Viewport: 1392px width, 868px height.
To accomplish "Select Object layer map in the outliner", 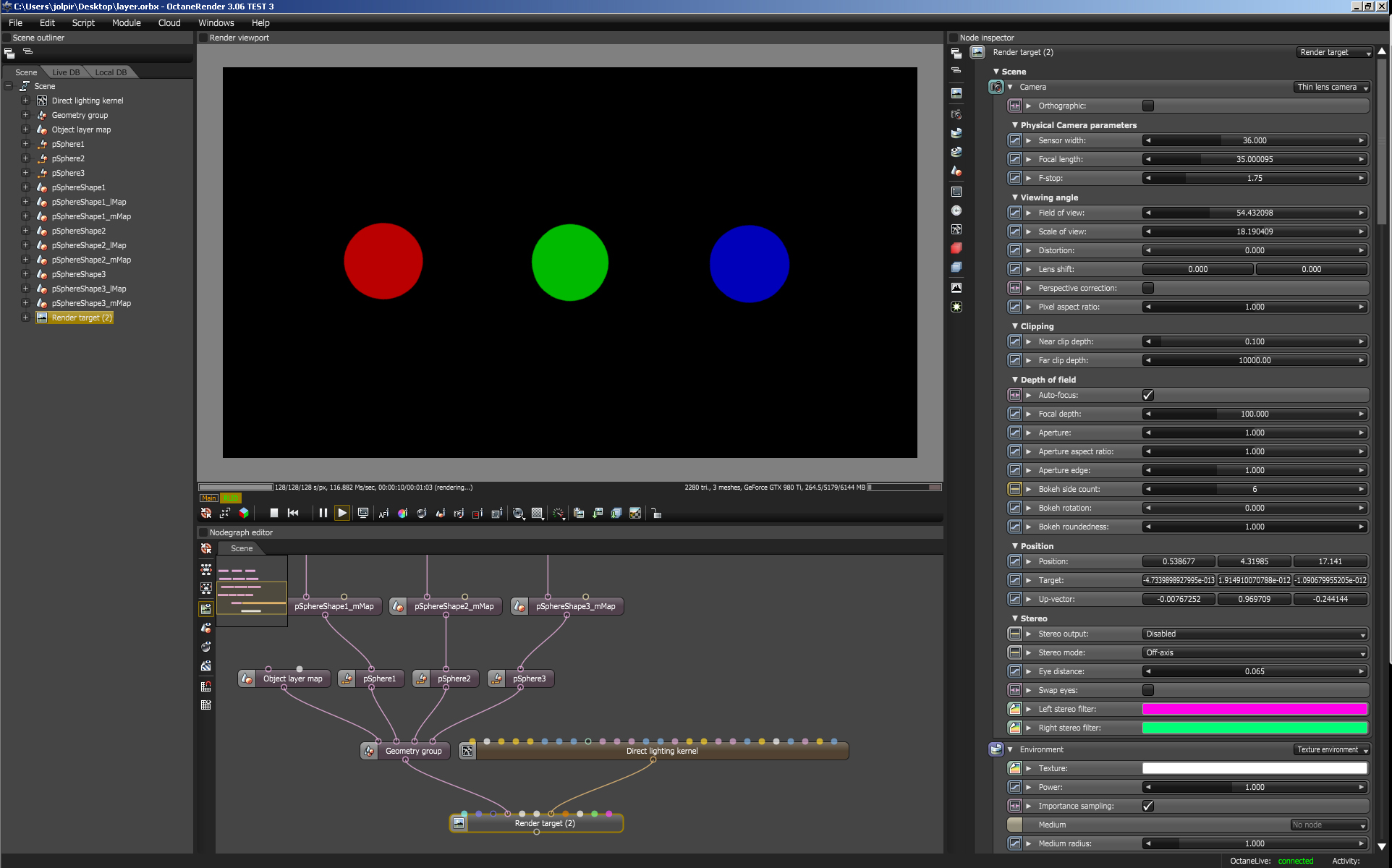I will pyautogui.click(x=81, y=129).
